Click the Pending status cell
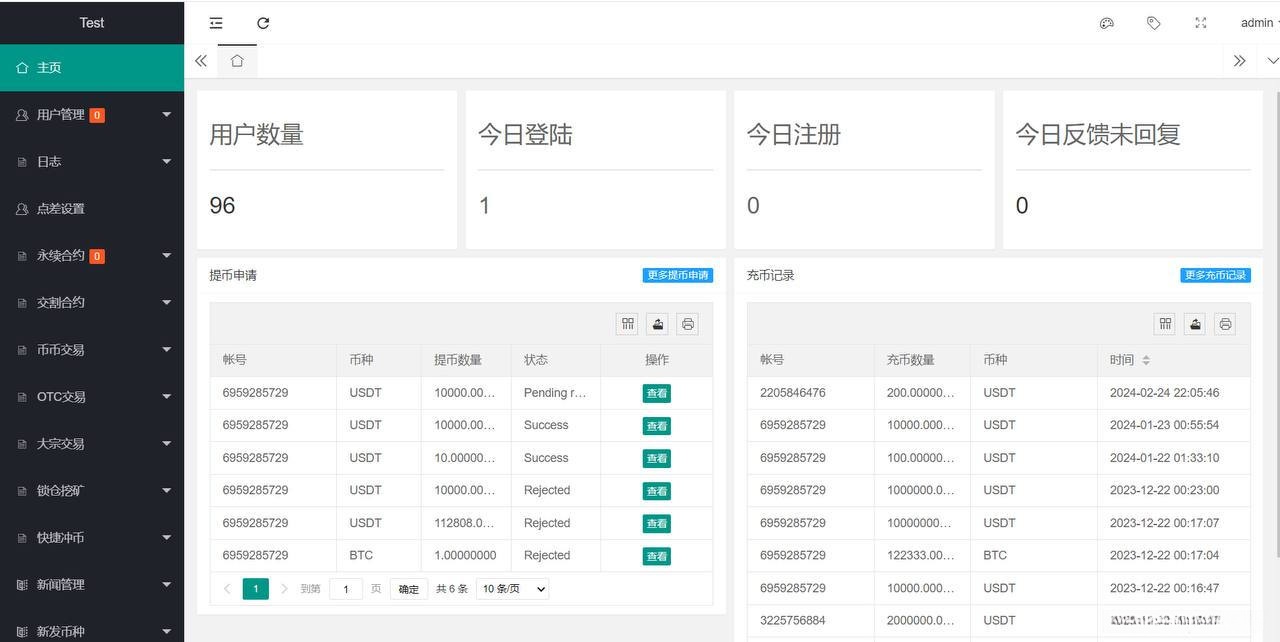 [x=555, y=393]
